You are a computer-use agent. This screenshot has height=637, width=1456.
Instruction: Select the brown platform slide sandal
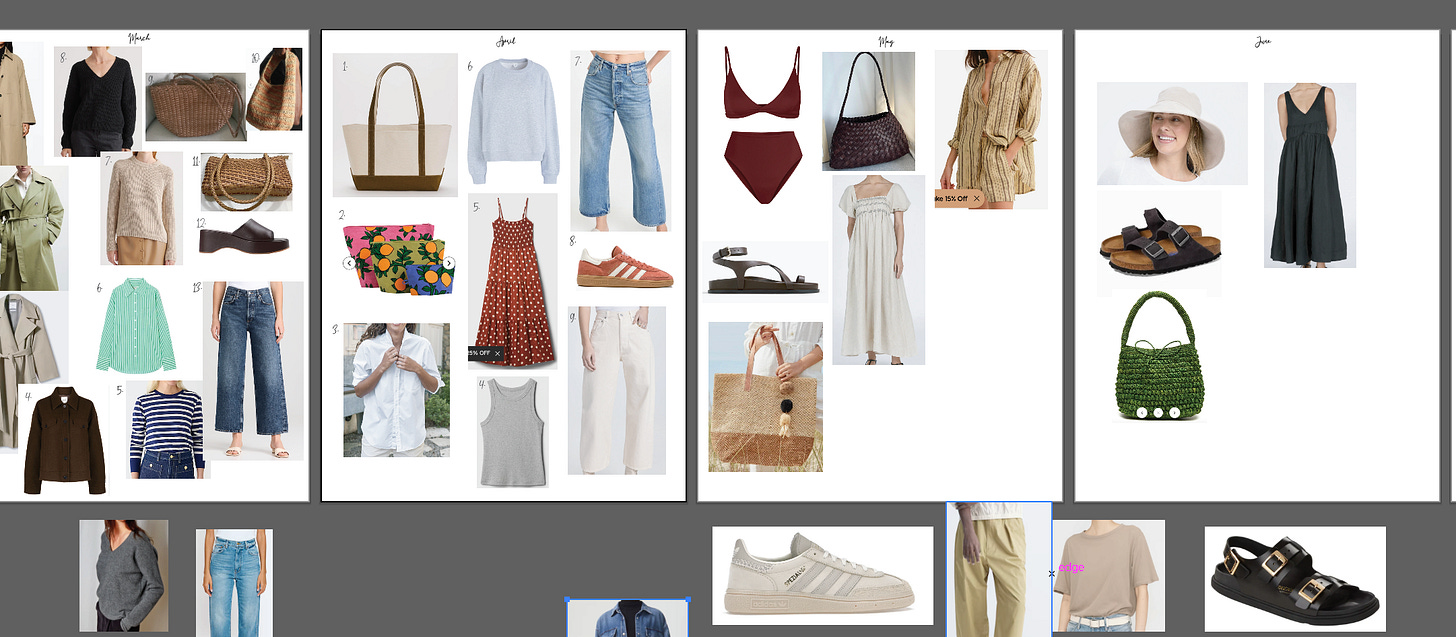(245, 240)
